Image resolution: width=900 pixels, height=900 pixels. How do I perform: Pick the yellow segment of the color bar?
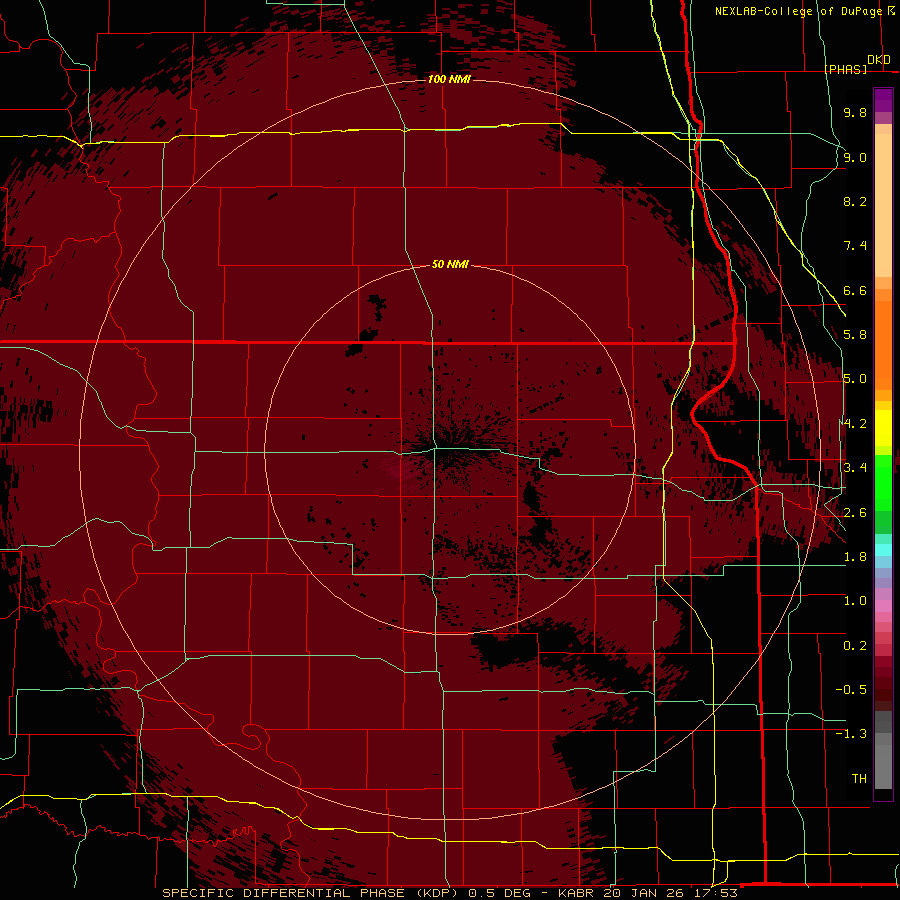[883, 428]
